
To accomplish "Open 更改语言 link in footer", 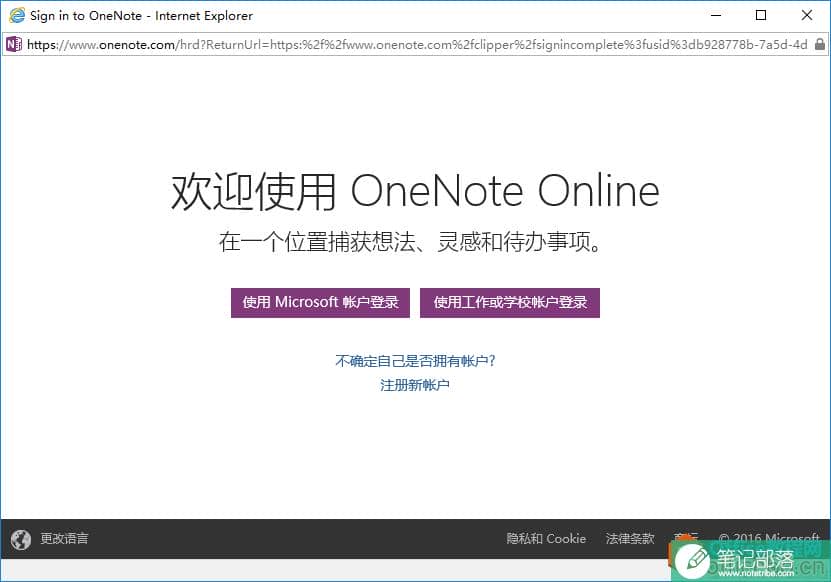I will click(64, 539).
